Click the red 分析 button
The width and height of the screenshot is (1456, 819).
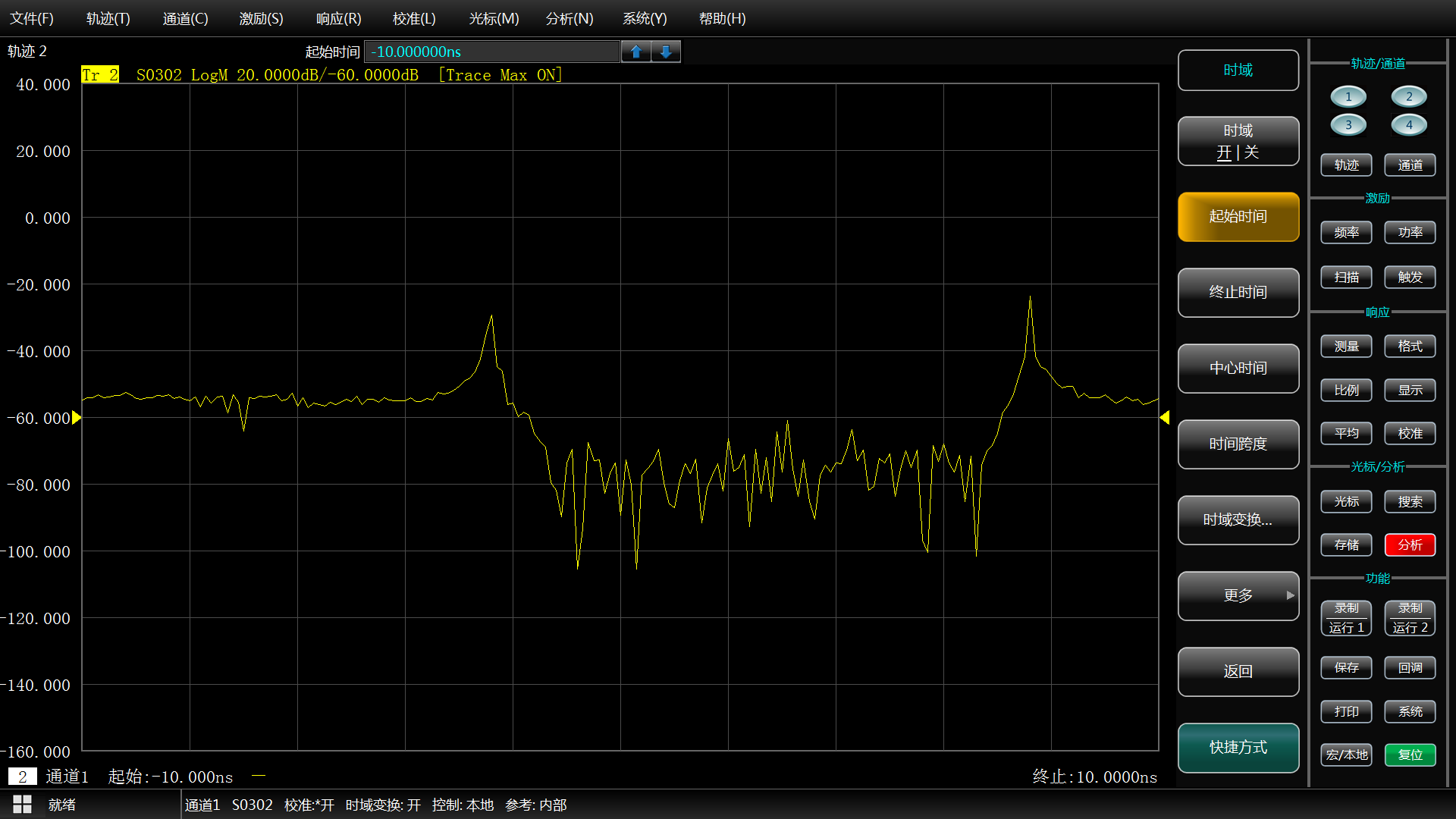click(x=1410, y=545)
